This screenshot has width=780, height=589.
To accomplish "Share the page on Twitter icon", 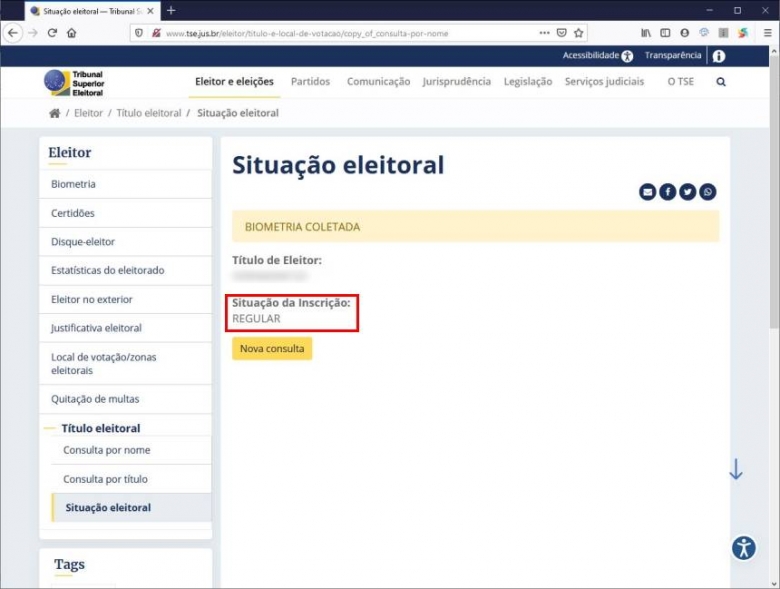I will point(687,192).
